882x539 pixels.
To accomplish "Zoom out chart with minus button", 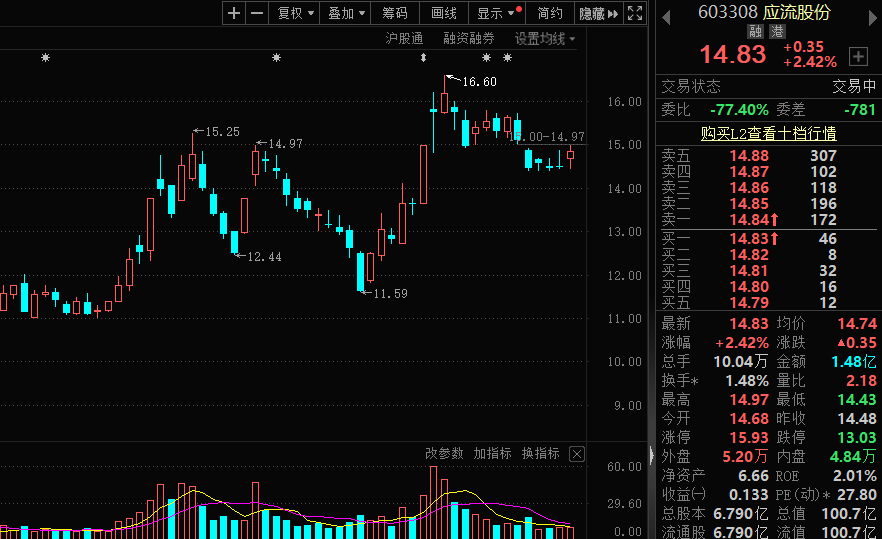I will [257, 13].
